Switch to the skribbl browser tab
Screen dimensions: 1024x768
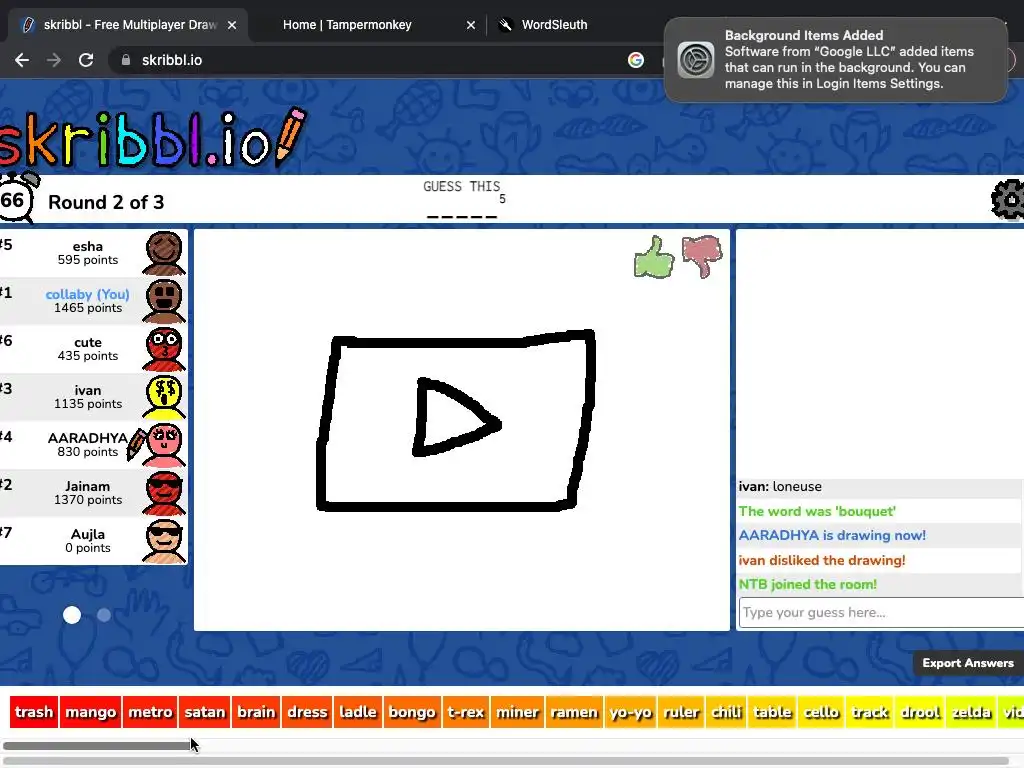pos(129,25)
